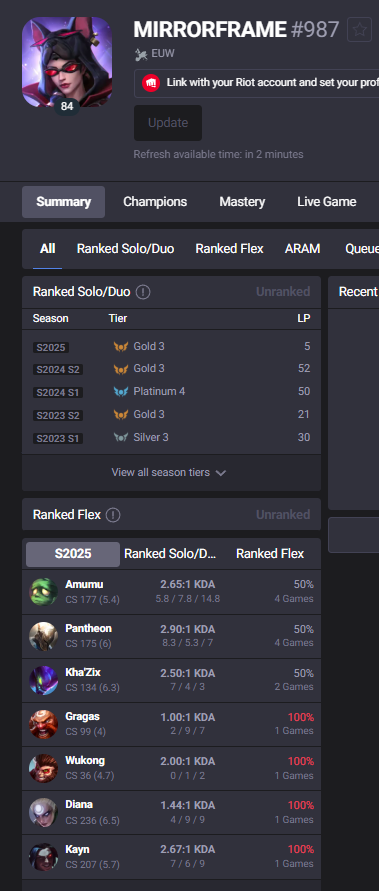The image size is (379, 891).
Task: Click the Tier column header
Action: (118, 319)
